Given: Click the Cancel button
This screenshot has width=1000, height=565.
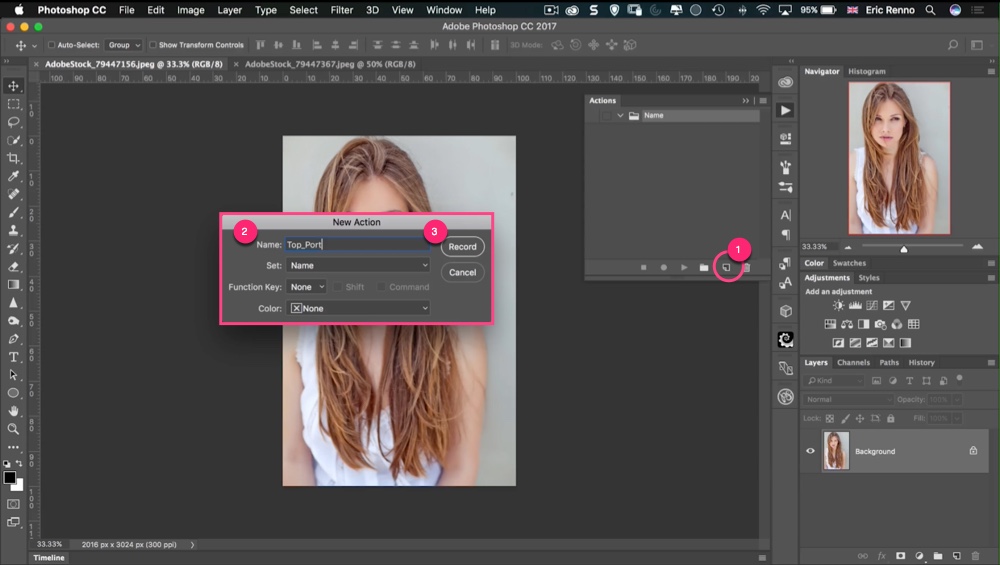Looking at the screenshot, I should (x=462, y=272).
